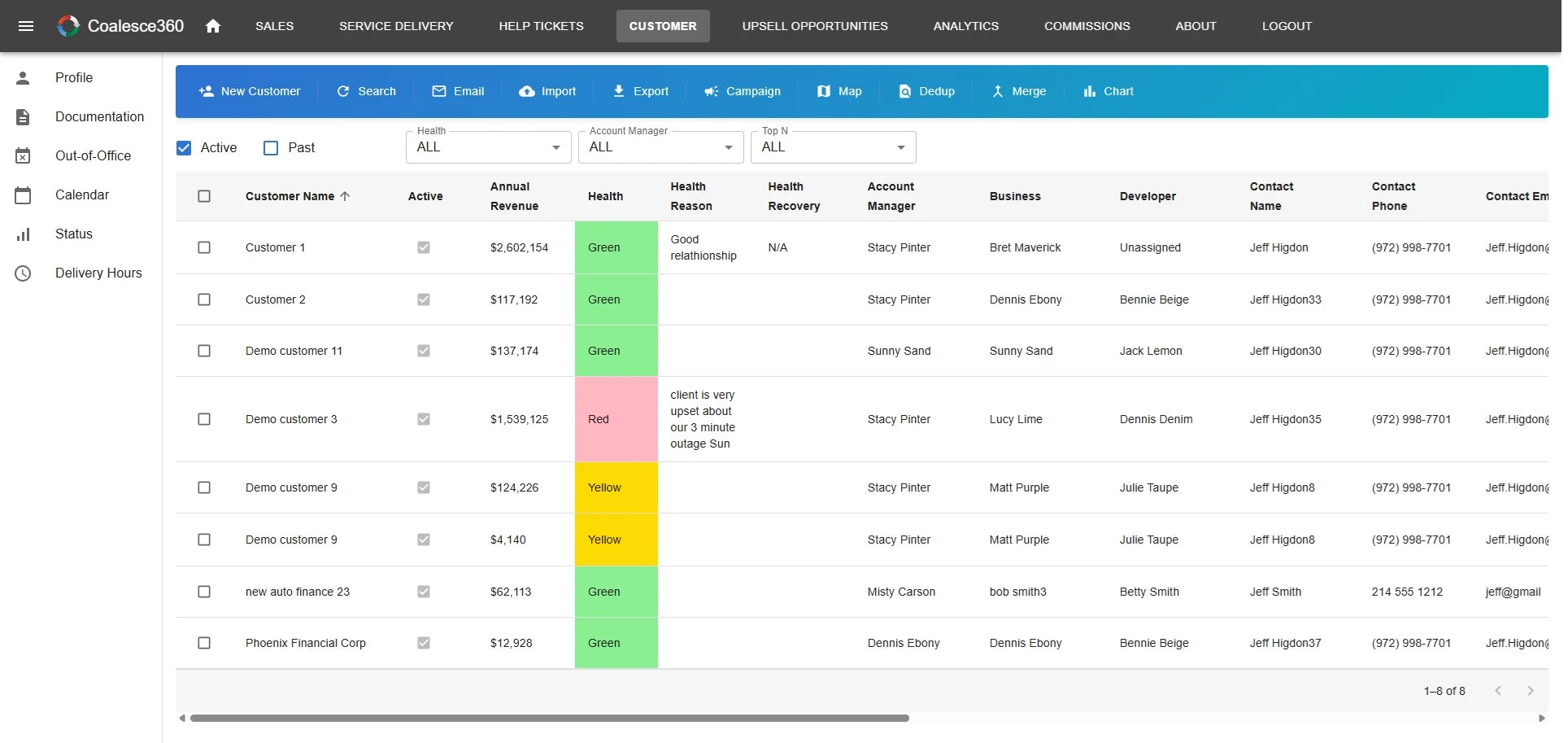This screenshot has width=1568, height=743.
Task: Switch to the Analytics menu tab
Action: point(966,26)
